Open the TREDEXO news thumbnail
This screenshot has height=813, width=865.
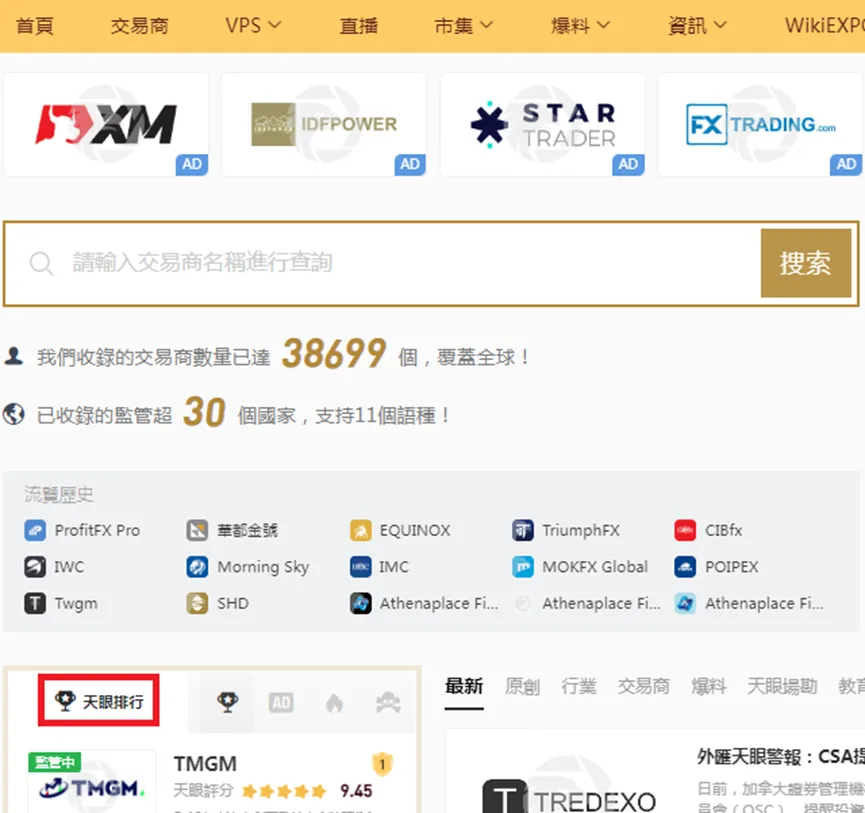coord(569,794)
